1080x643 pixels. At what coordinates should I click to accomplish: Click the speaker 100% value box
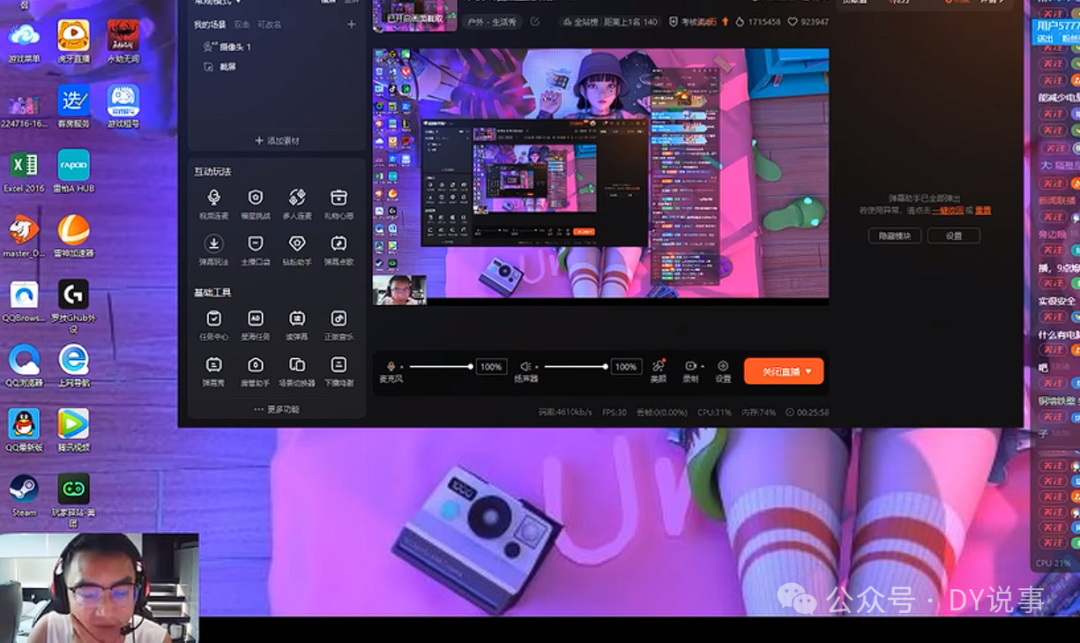(625, 367)
